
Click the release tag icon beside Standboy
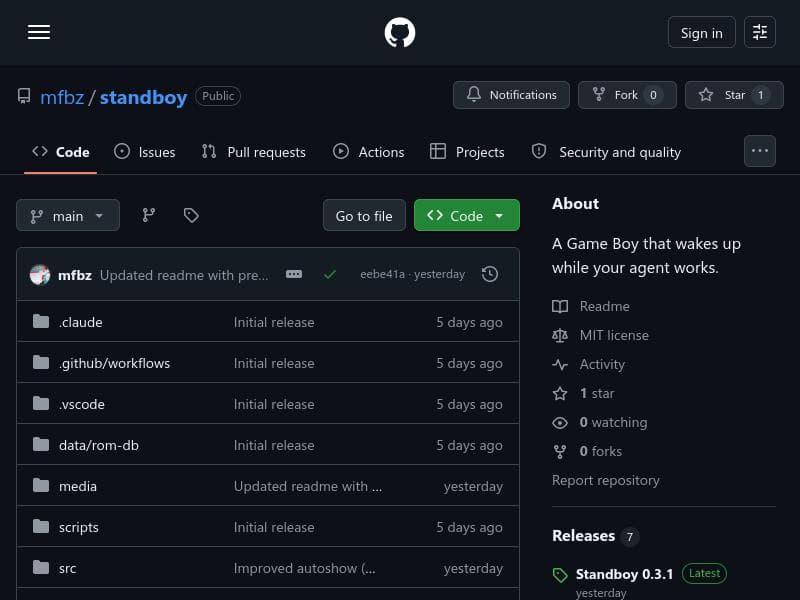click(x=560, y=575)
